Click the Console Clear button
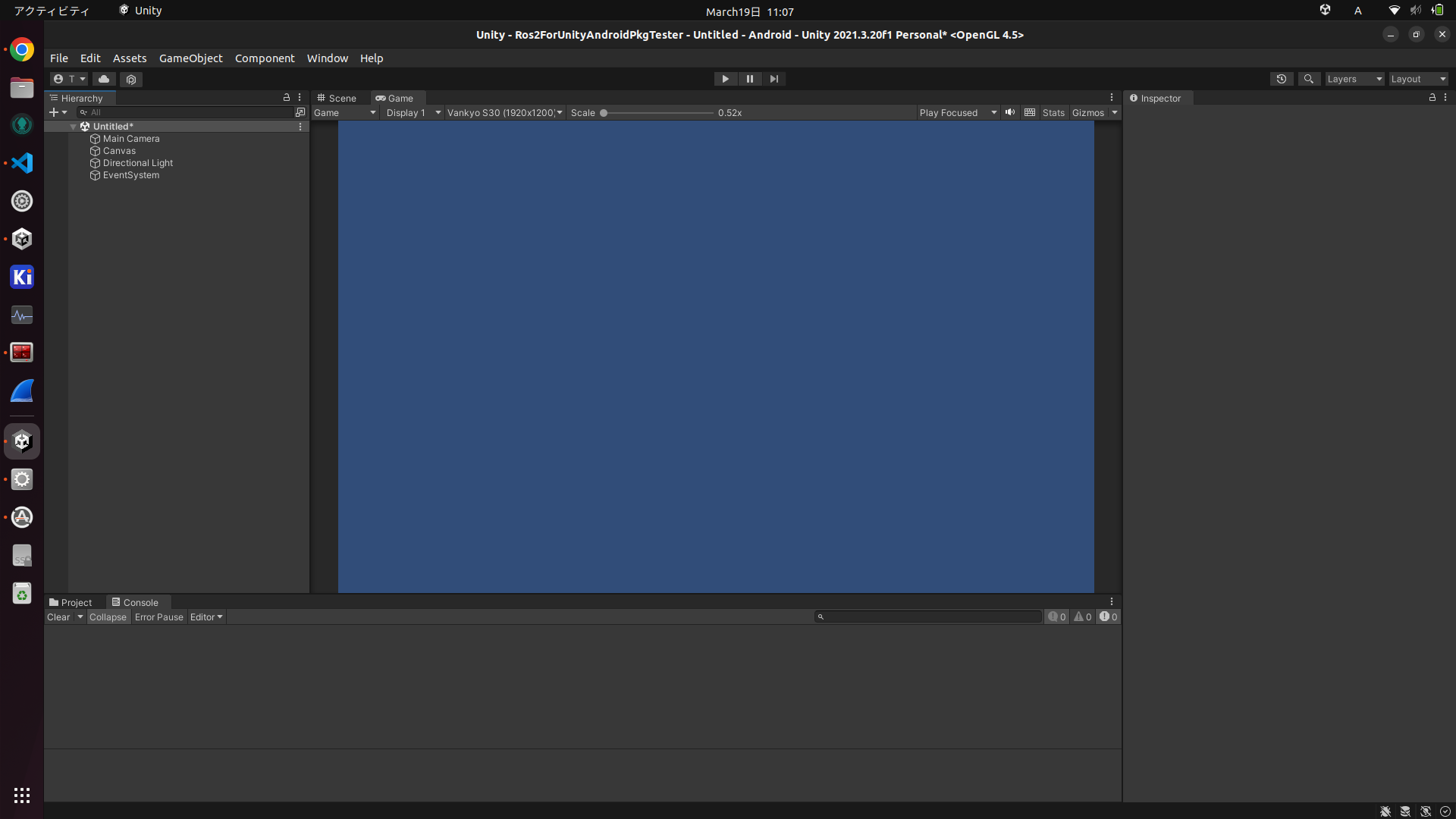The height and width of the screenshot is (819, 1456). pyautogui.click(x=58, y=617)
